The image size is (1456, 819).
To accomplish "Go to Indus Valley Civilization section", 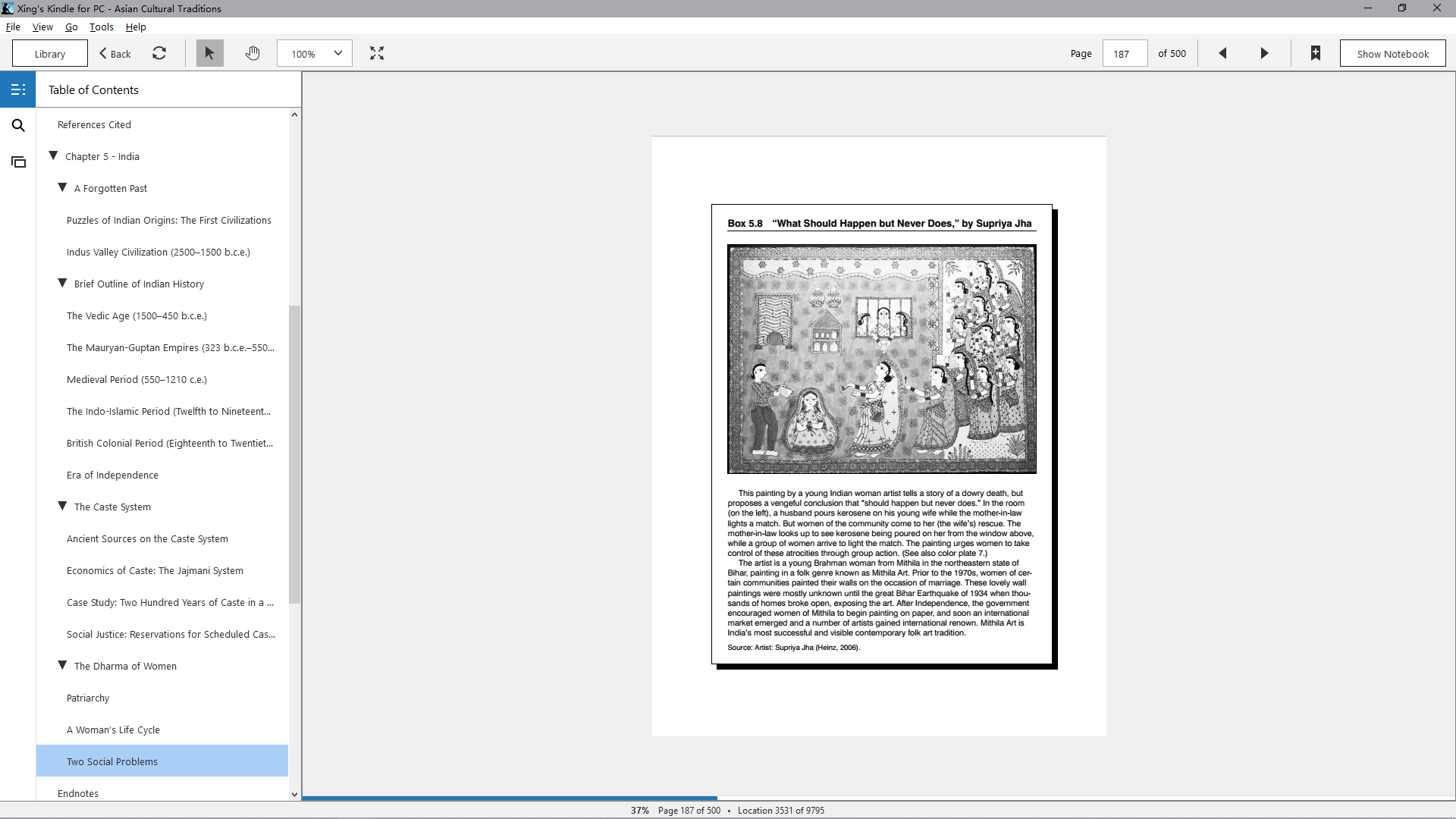I will 158,252.
